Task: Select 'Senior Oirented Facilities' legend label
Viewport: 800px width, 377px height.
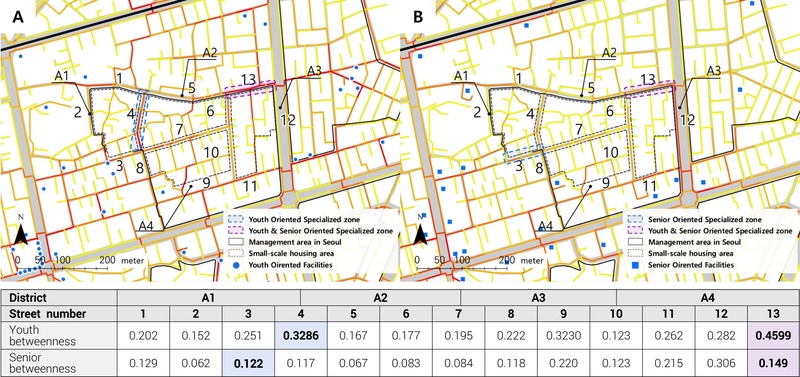Action: 690,265
